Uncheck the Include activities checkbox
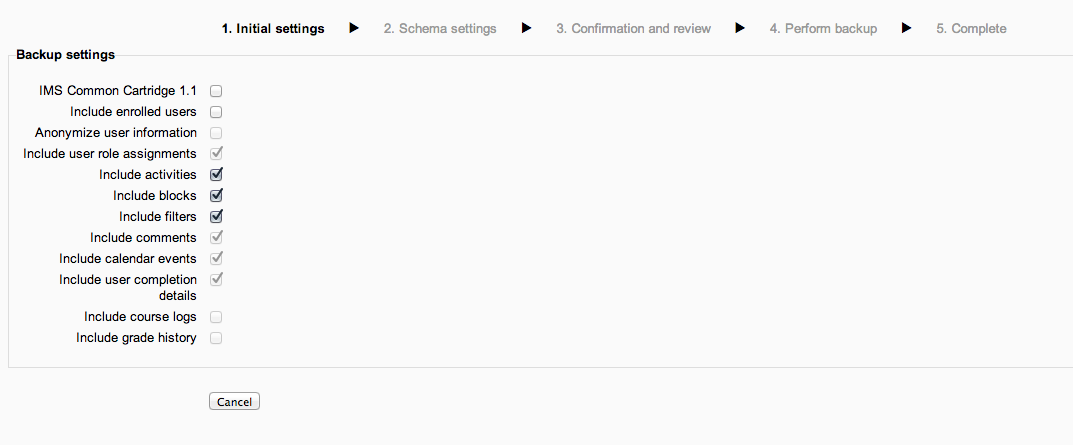1073x445 pixels. pos(216,175)
